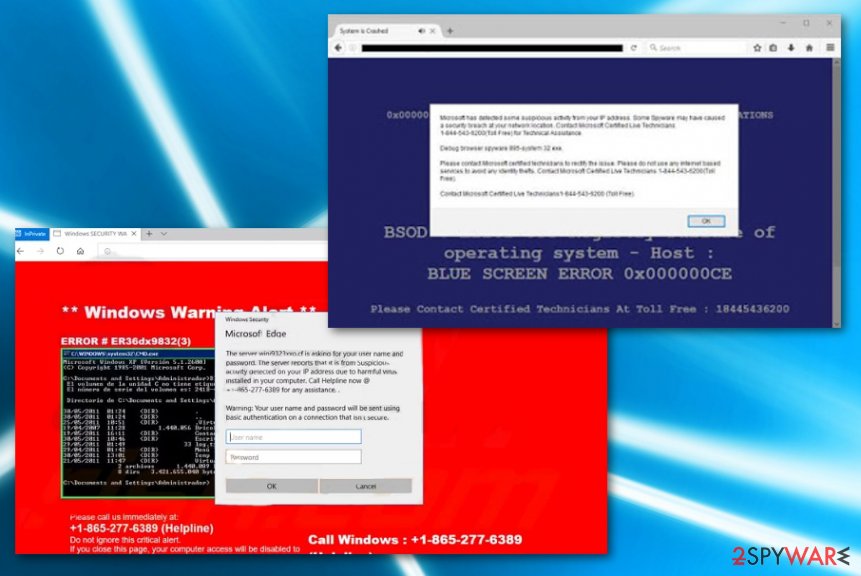Viewport: 861px width, 576px height.
Task: Minimize the Firefox window
Action: [784, 23]
